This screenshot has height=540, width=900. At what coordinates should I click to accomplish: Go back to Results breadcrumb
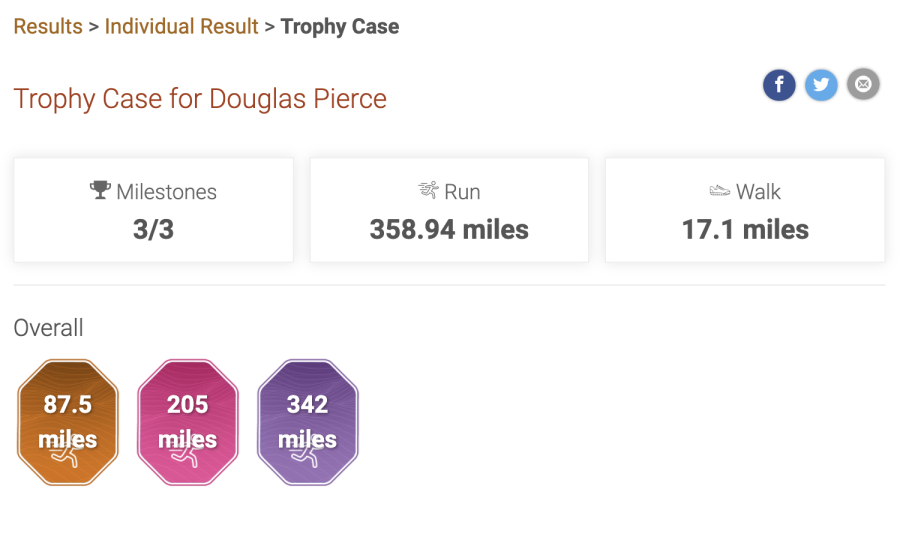[x=48, y=26]
